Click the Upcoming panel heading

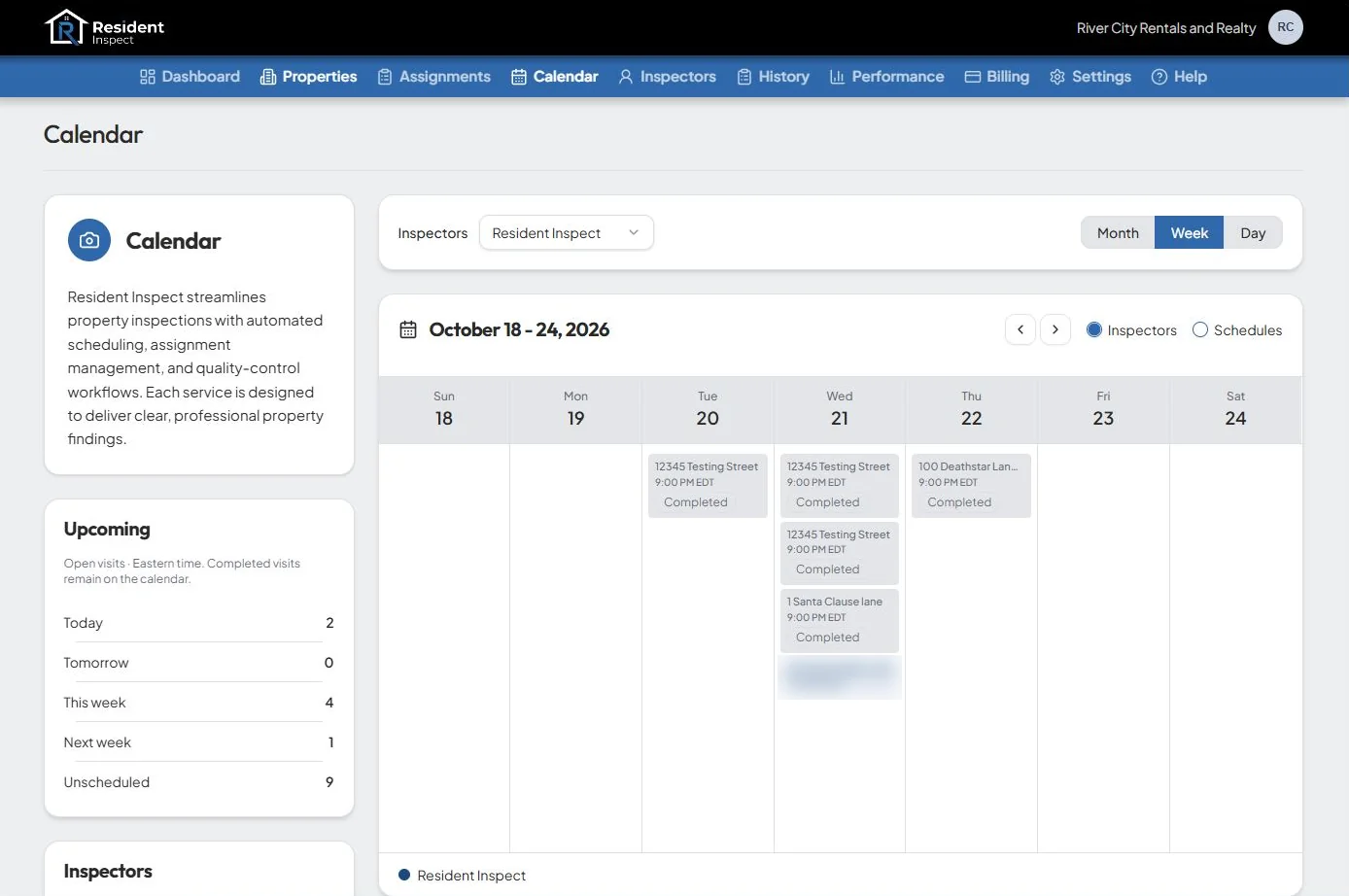coord(107,529)
